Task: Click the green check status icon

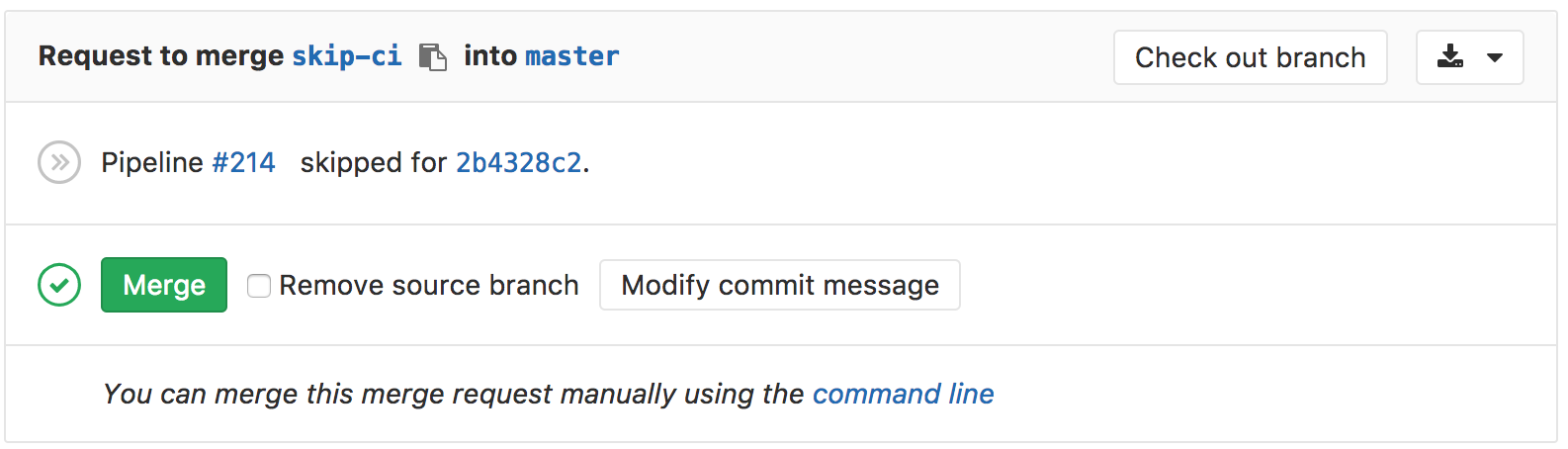Action: coord(59,285)
